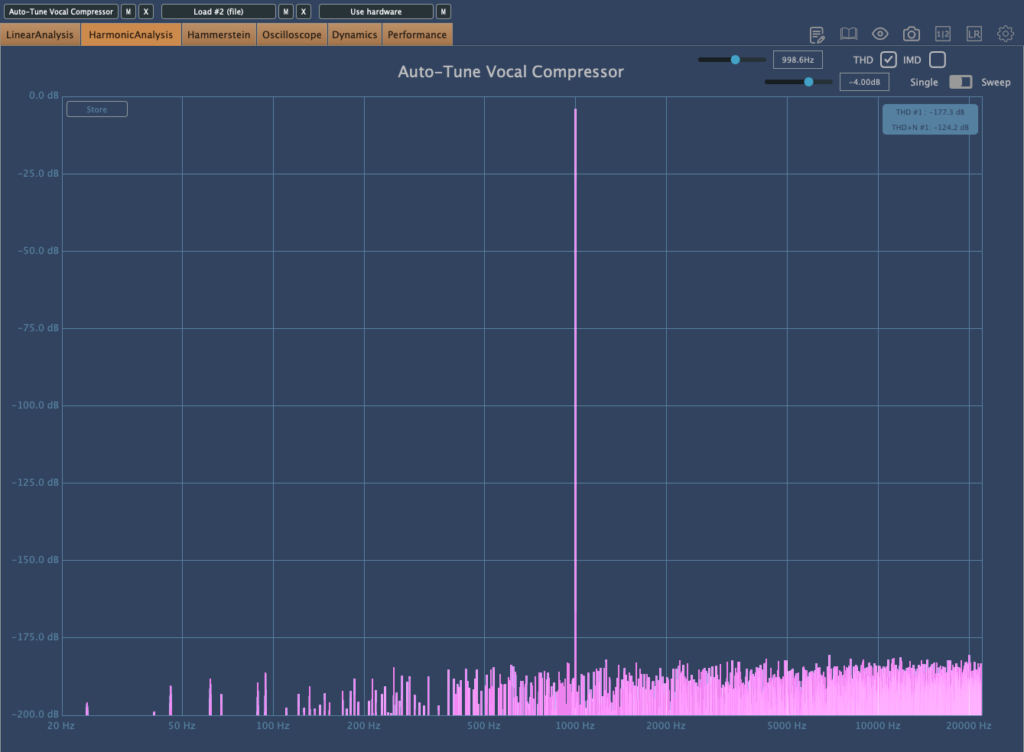Screen dimensions: 1024x752
Task: Click the Sweep label
Action: 995,82
